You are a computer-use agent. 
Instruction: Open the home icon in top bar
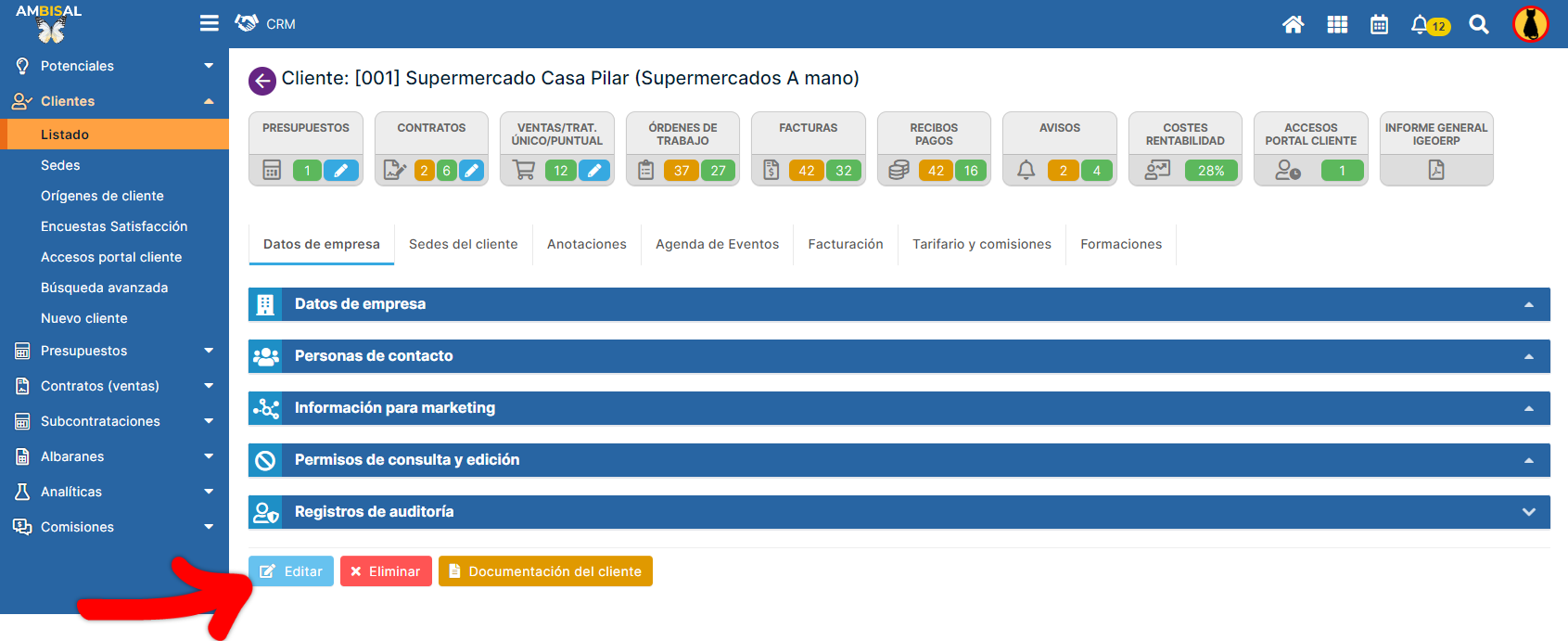pyautogui.click(x=1293, y=25)
